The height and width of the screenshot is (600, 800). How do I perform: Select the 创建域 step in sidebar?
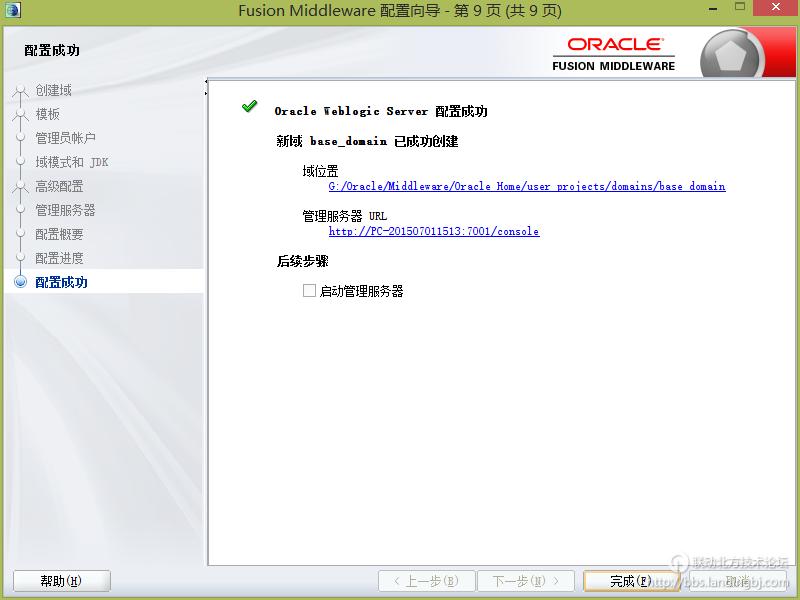[54, 90]
